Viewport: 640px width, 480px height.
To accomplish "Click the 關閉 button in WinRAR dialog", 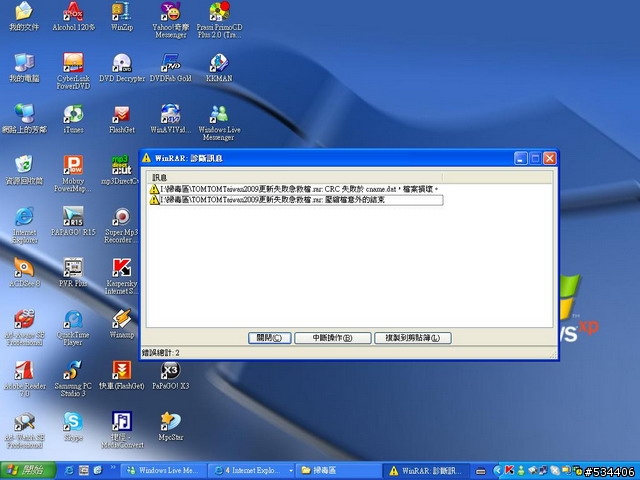I will [x=269, y=338].
